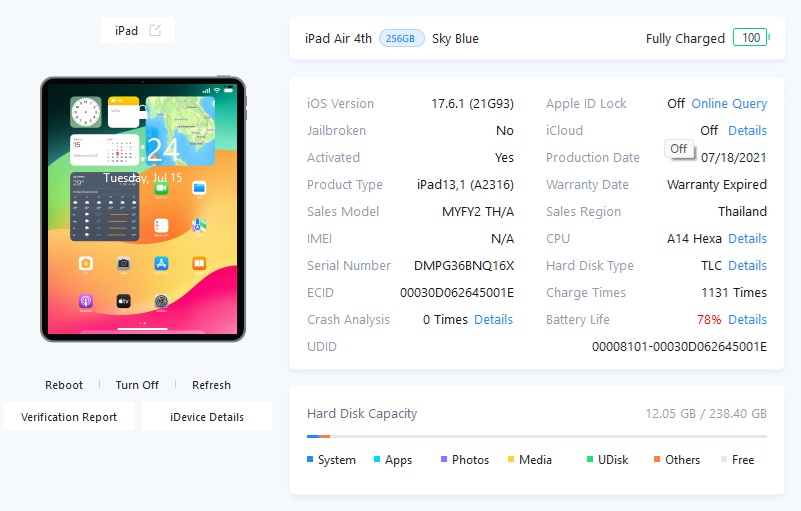Click the Sky Blue color label
The height and width of the screenshot is (511, 801).
point(455,39)
